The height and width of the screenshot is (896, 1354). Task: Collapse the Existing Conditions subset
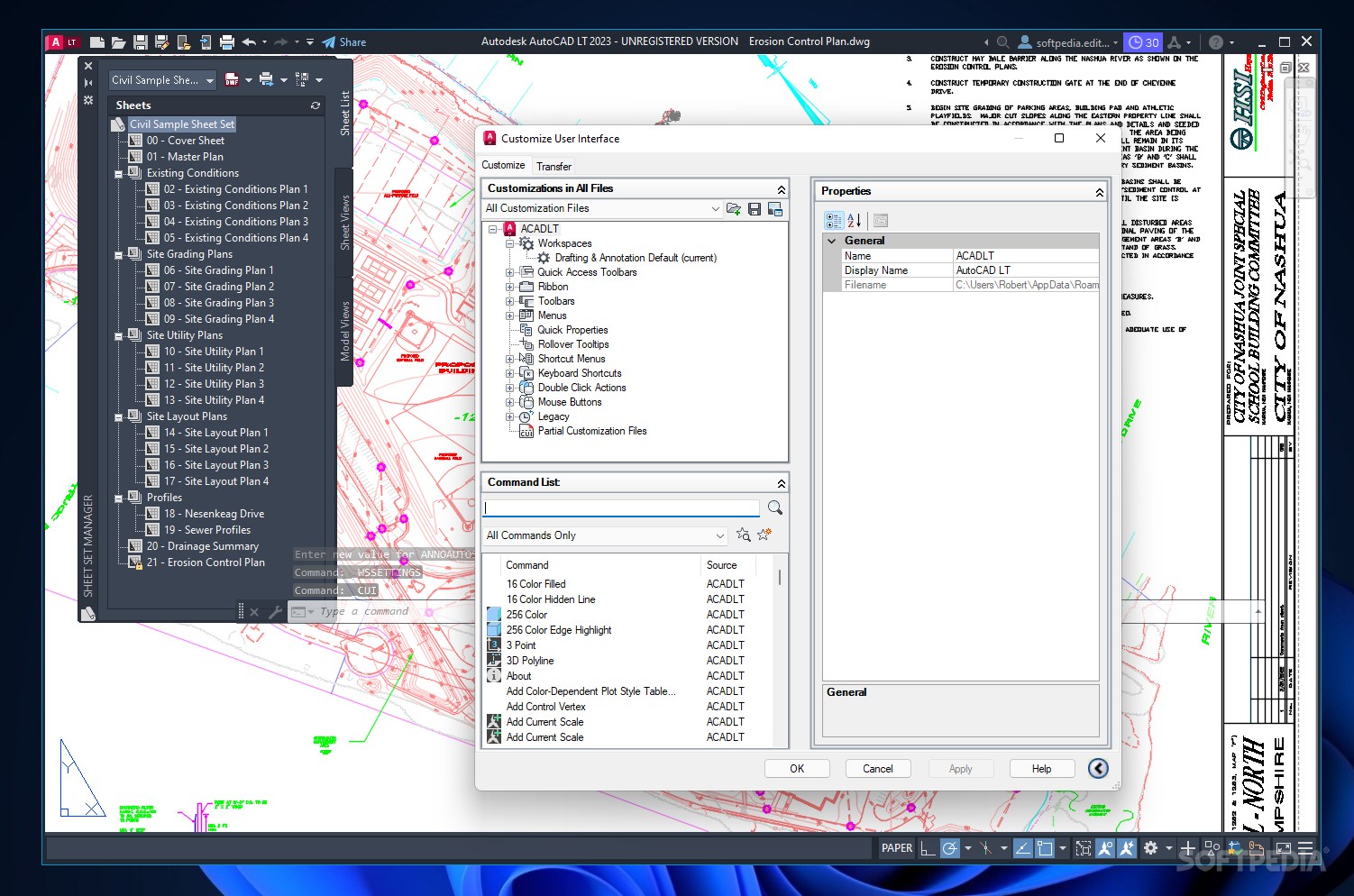pyautogui.click(x=118, y=174)
